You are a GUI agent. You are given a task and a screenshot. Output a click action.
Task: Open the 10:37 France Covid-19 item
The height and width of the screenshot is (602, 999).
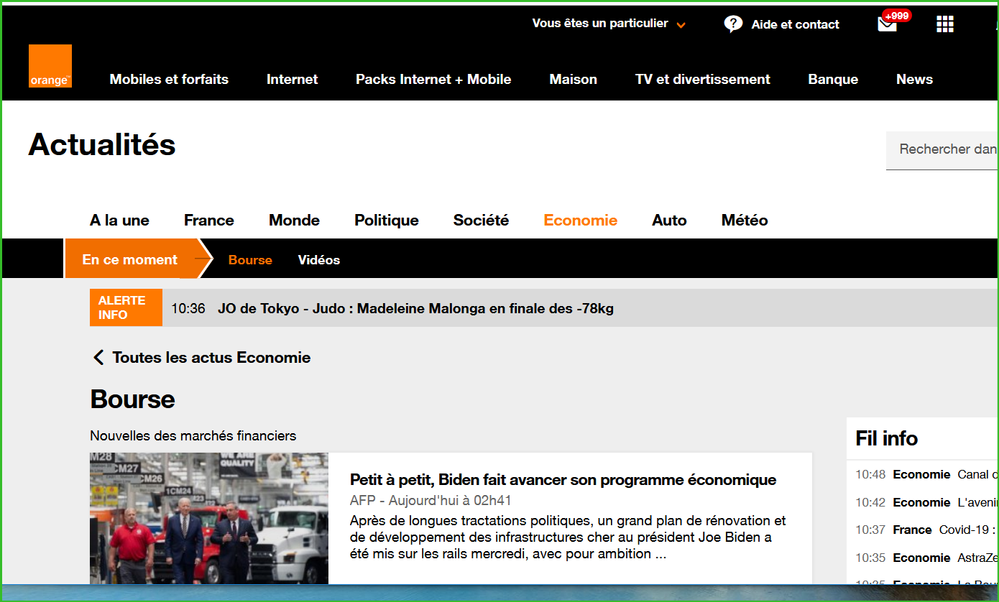pos(925,530)
